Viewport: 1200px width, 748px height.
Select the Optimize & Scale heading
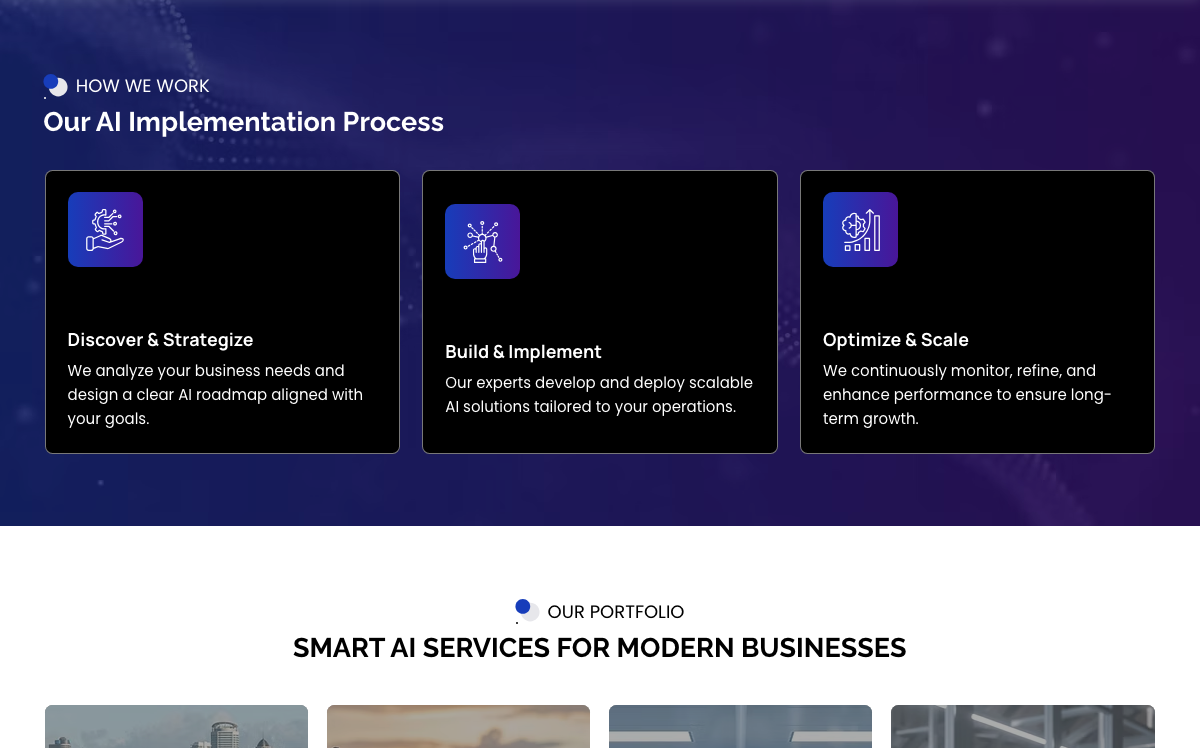[x=896, y=340]
